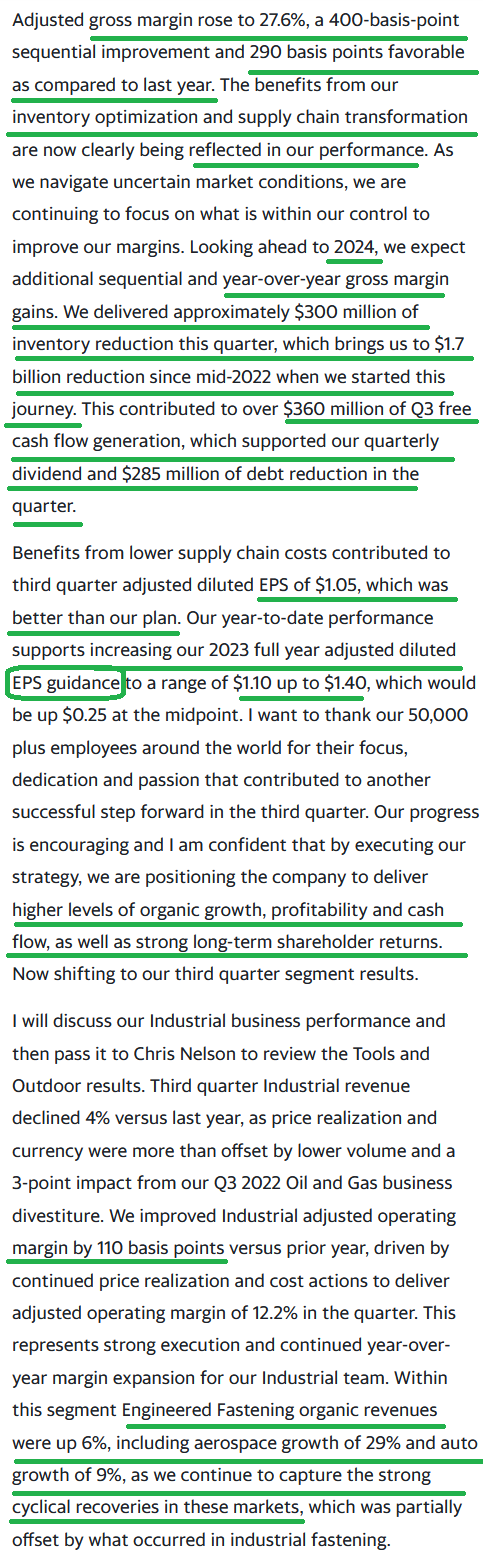Viewport: 483px width, 1565px height.
Task: Click the underlined "$1.10 up to $1.40" range
Action: pos(301,685)
